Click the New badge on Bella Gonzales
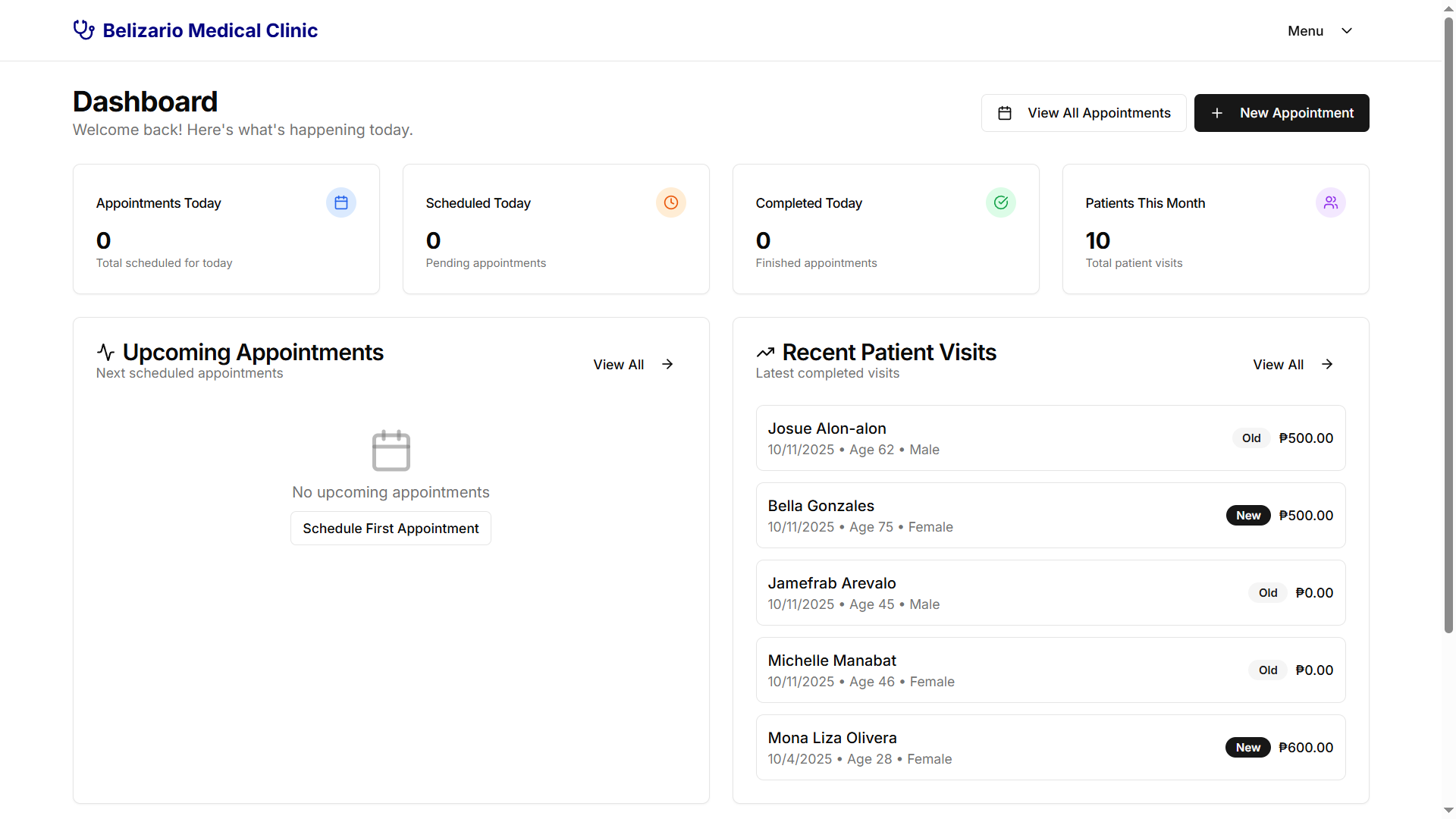 (x=1248, y=516)
